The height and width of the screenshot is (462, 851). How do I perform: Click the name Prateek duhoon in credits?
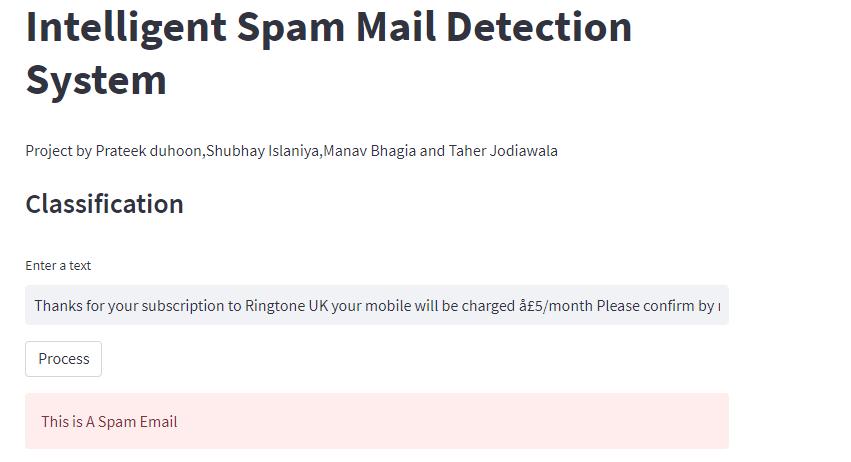coord(148,151)
